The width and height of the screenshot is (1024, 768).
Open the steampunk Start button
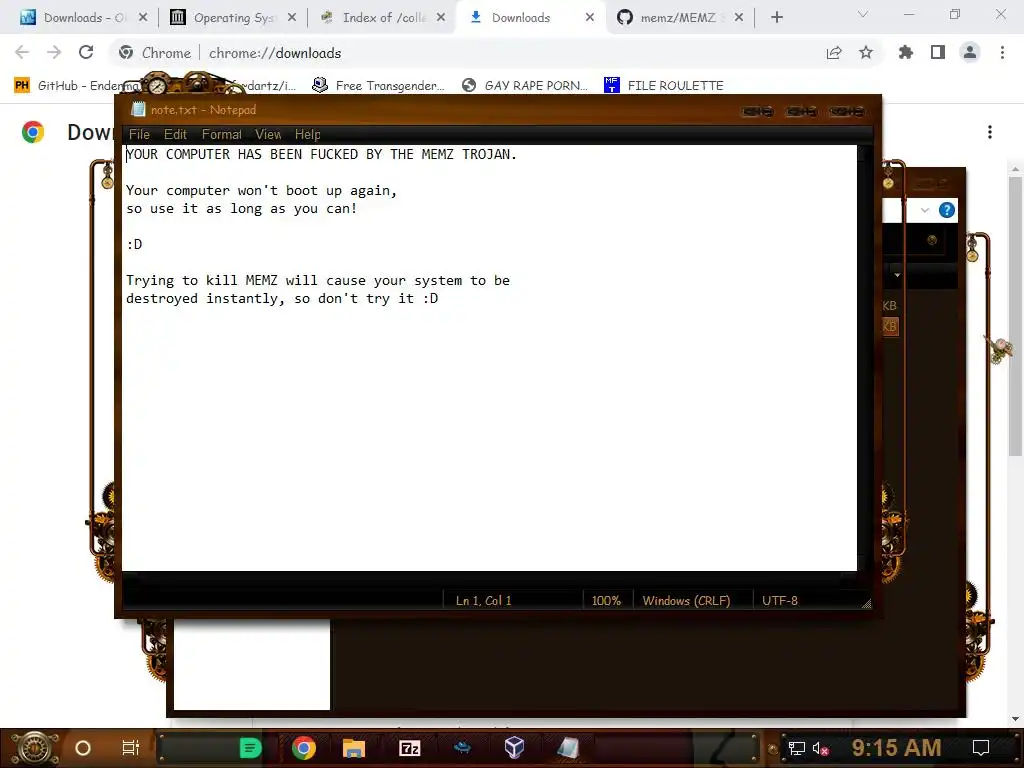pyautogui.click(x=35, y=748)
